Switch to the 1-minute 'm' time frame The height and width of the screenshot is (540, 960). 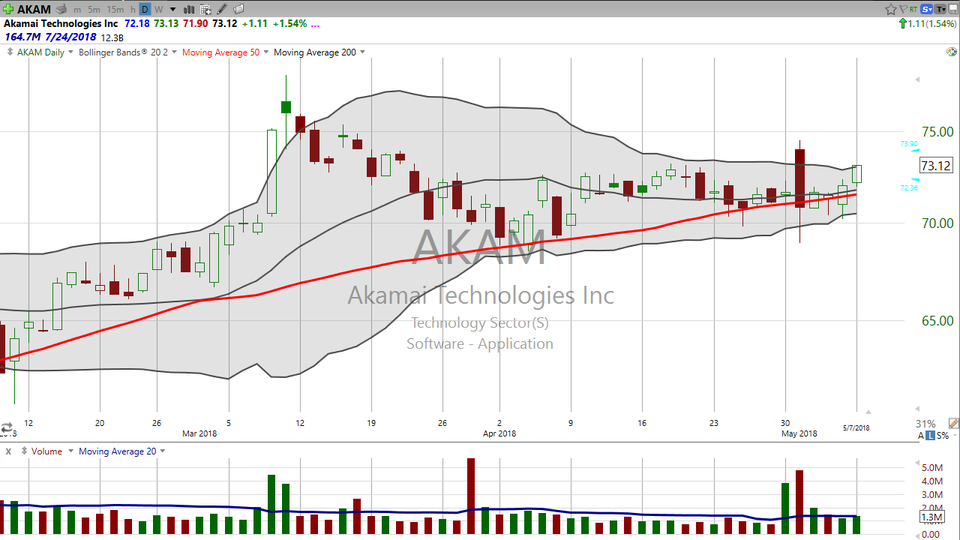[77, 10]
